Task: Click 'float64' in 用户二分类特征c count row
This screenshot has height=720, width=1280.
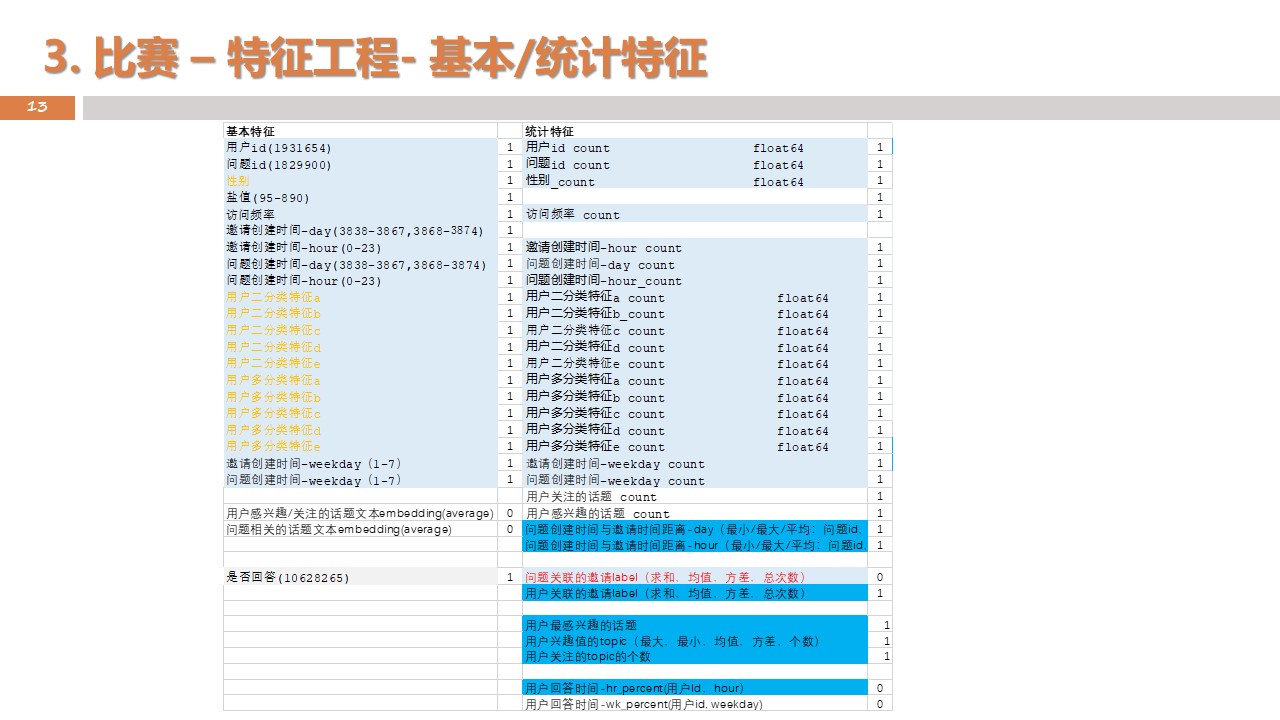Action: tap(803, 331)
